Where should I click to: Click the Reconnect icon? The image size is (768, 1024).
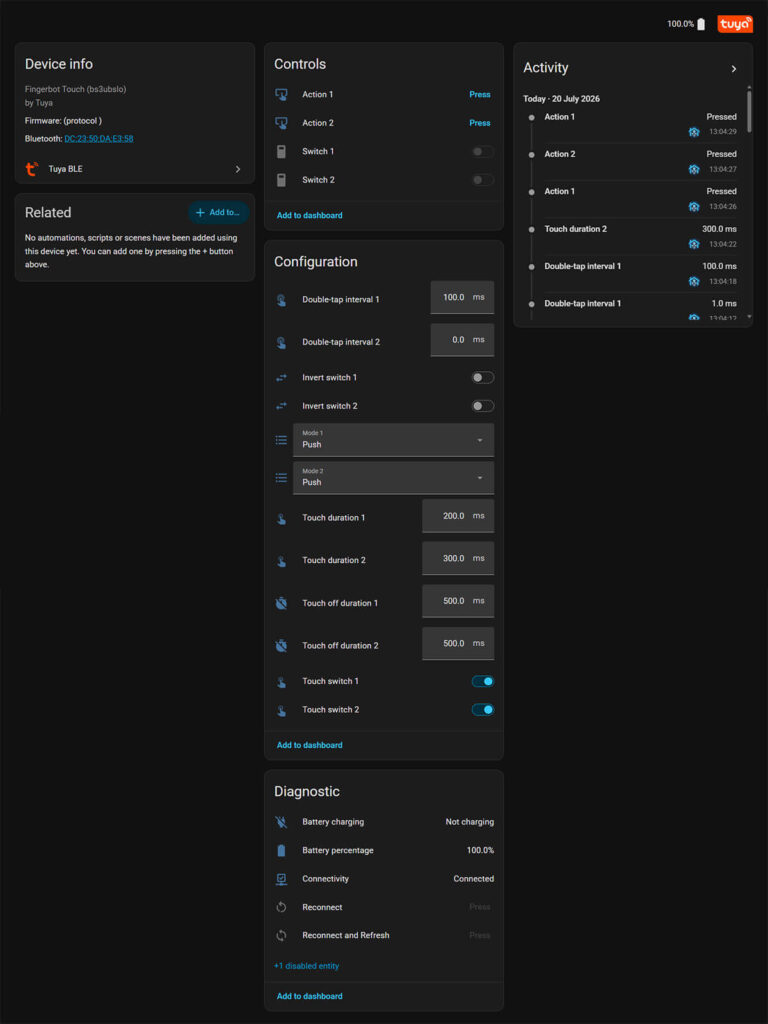coord(281,907)
